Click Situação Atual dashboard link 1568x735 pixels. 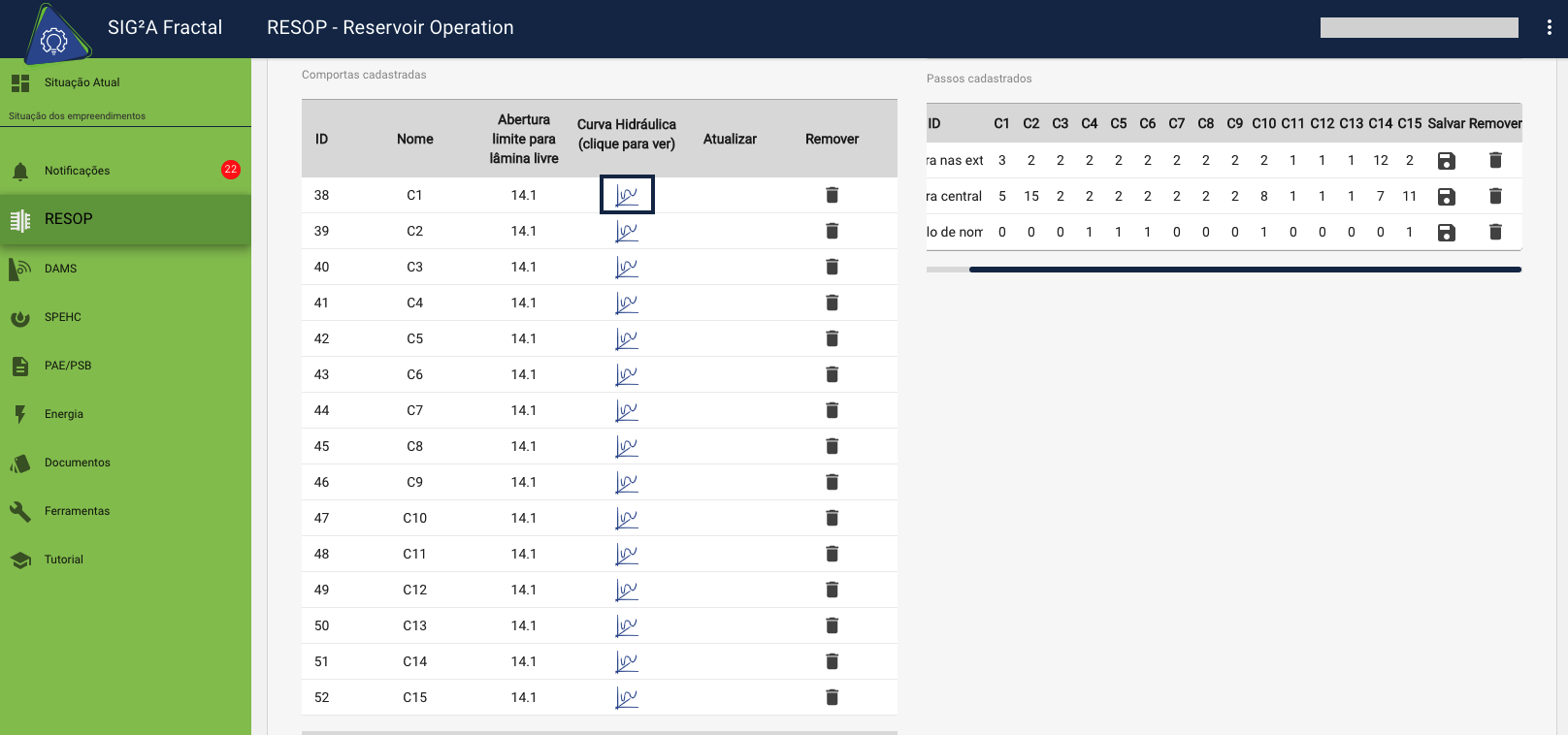(x=82, y=82)
